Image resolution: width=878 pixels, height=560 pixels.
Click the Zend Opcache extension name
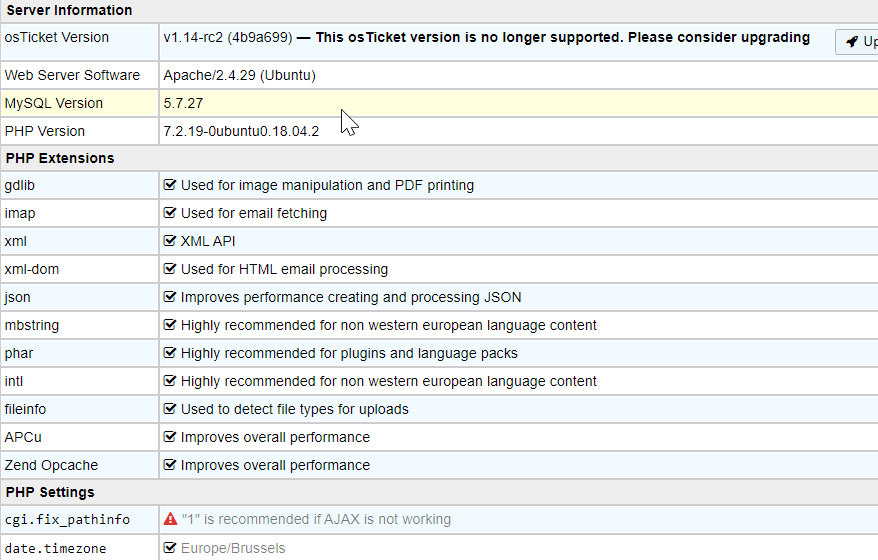pos(51,465)
